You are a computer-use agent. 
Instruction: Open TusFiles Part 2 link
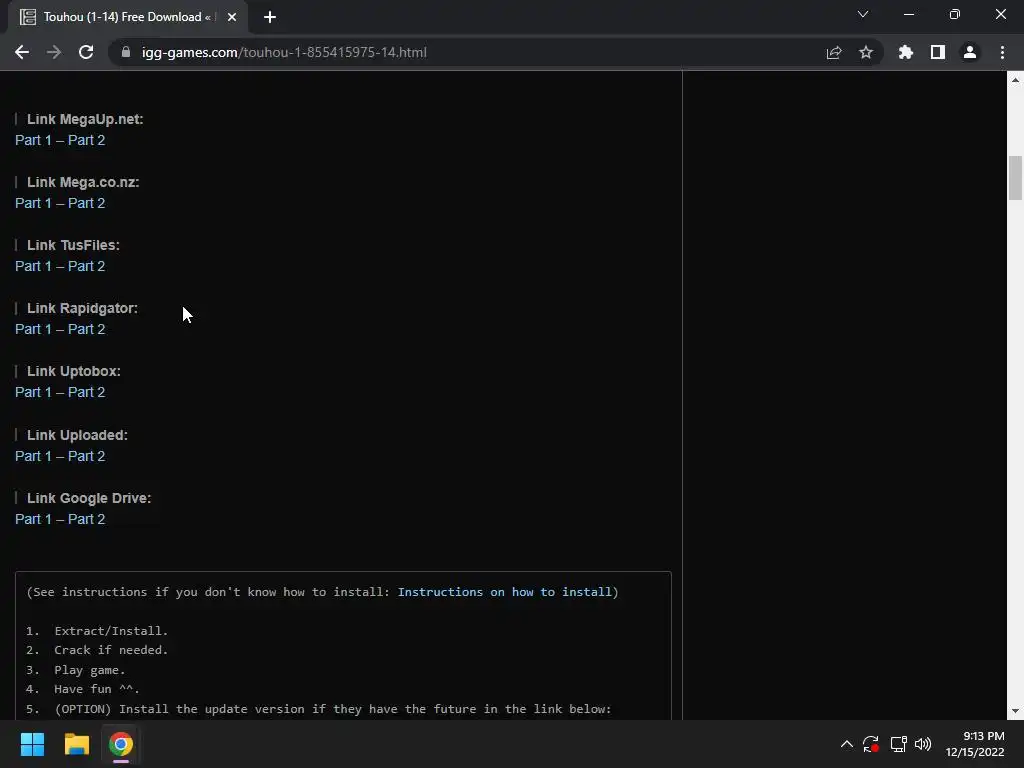86,266
